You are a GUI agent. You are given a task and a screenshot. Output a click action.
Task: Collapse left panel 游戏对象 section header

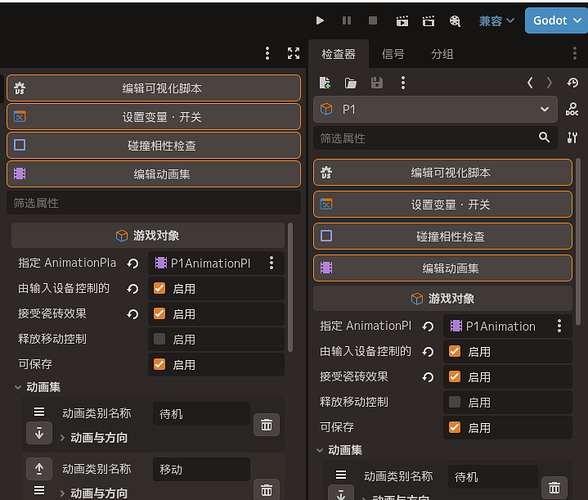[x=148, y=236]
